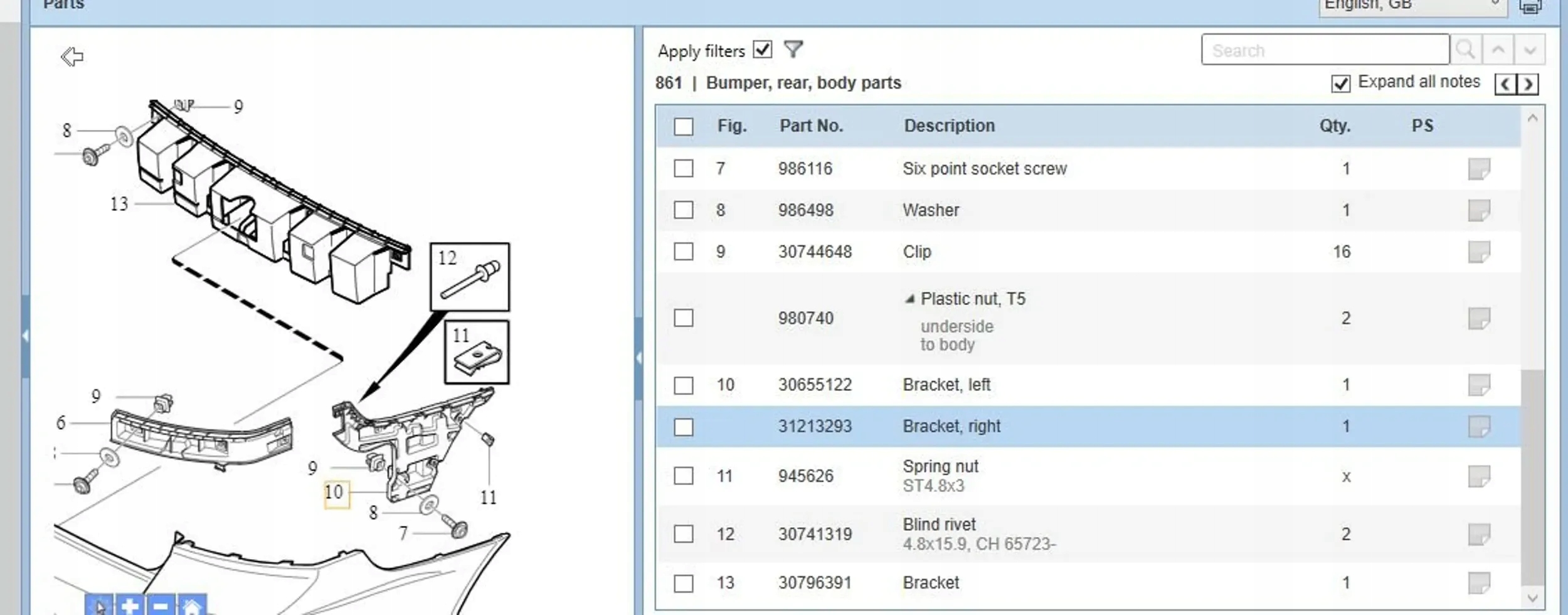
Task: Sort by the Part No. column header
Action: (811, 126)
